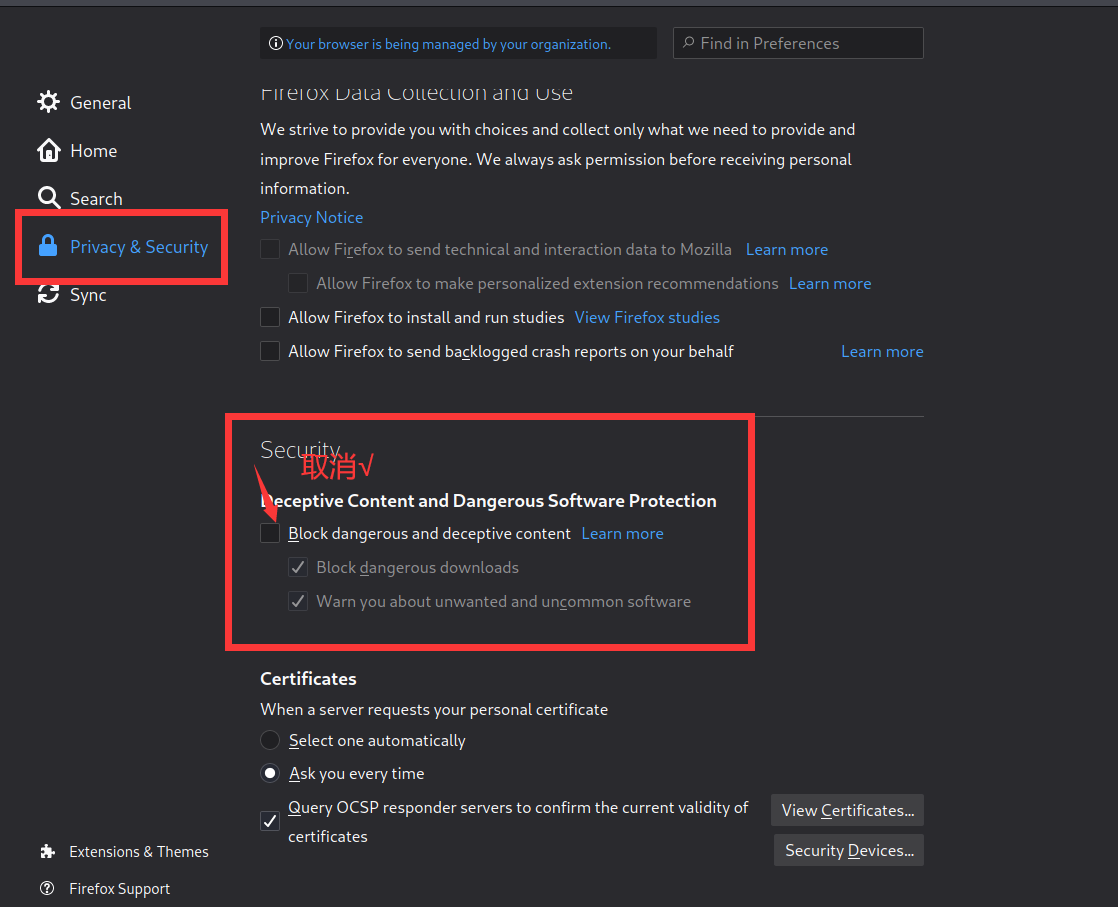Click the General gear icon
1118x907 pixels.
[x=48, y=102]
